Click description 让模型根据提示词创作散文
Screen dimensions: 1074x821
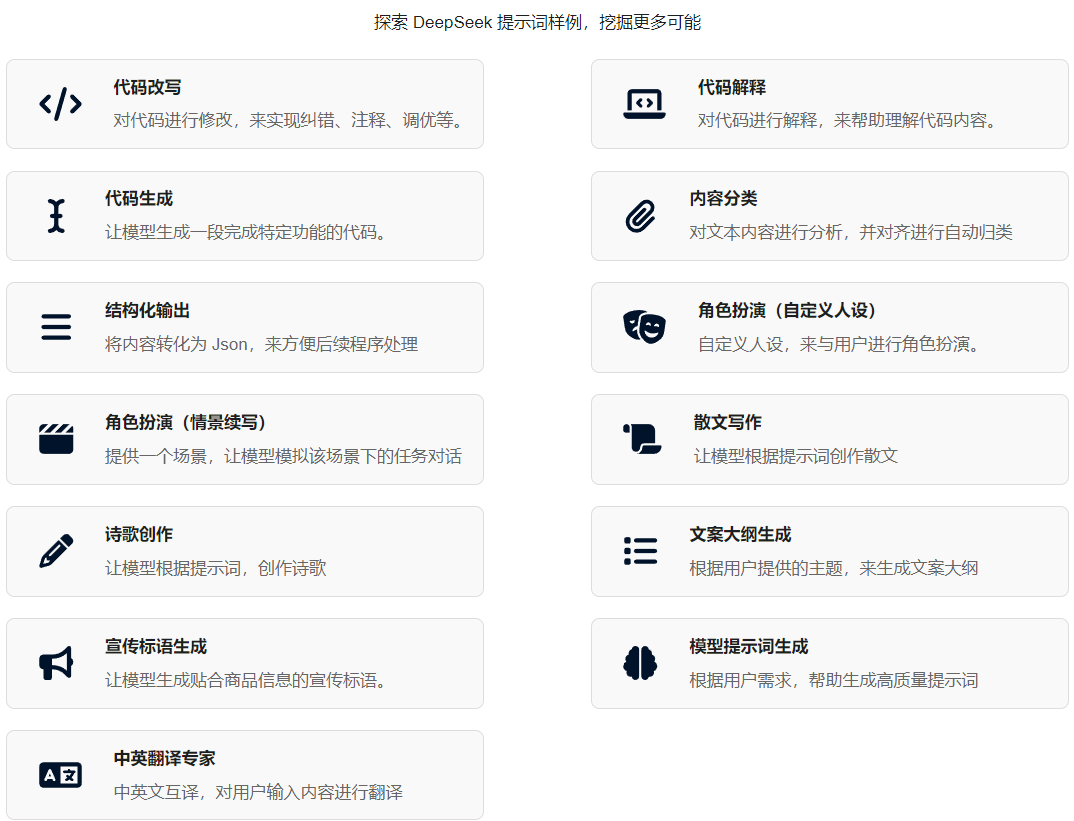pyautogui.click(x=796, y=456)
